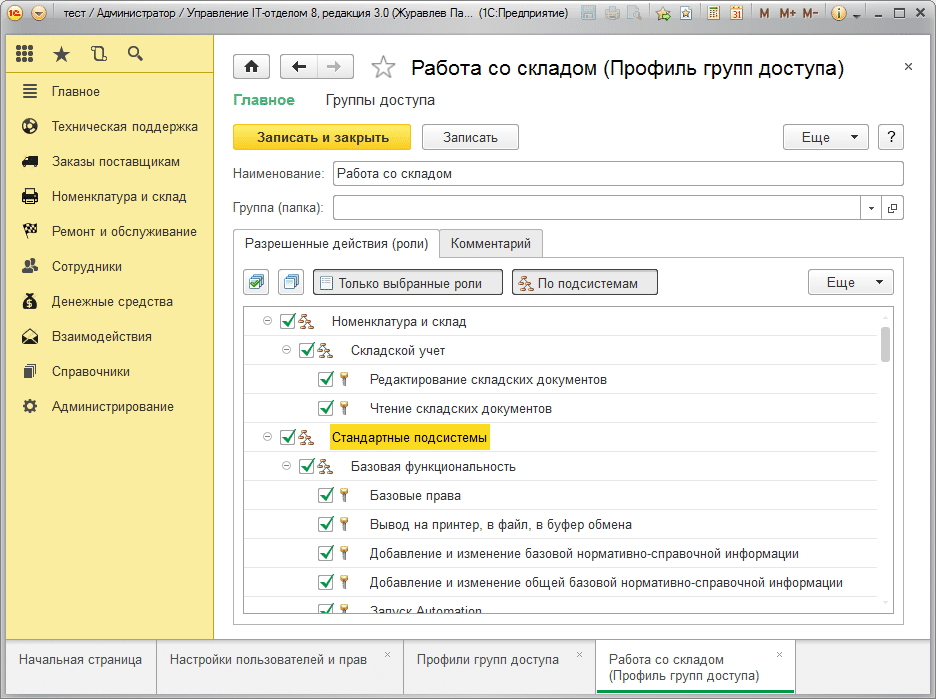
Task: Toggle checkbox for Складской учет
Action: (307, 350)
